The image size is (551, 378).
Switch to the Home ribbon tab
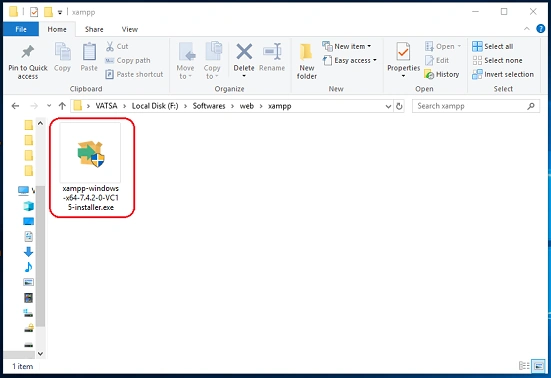(x=57, y=29)
